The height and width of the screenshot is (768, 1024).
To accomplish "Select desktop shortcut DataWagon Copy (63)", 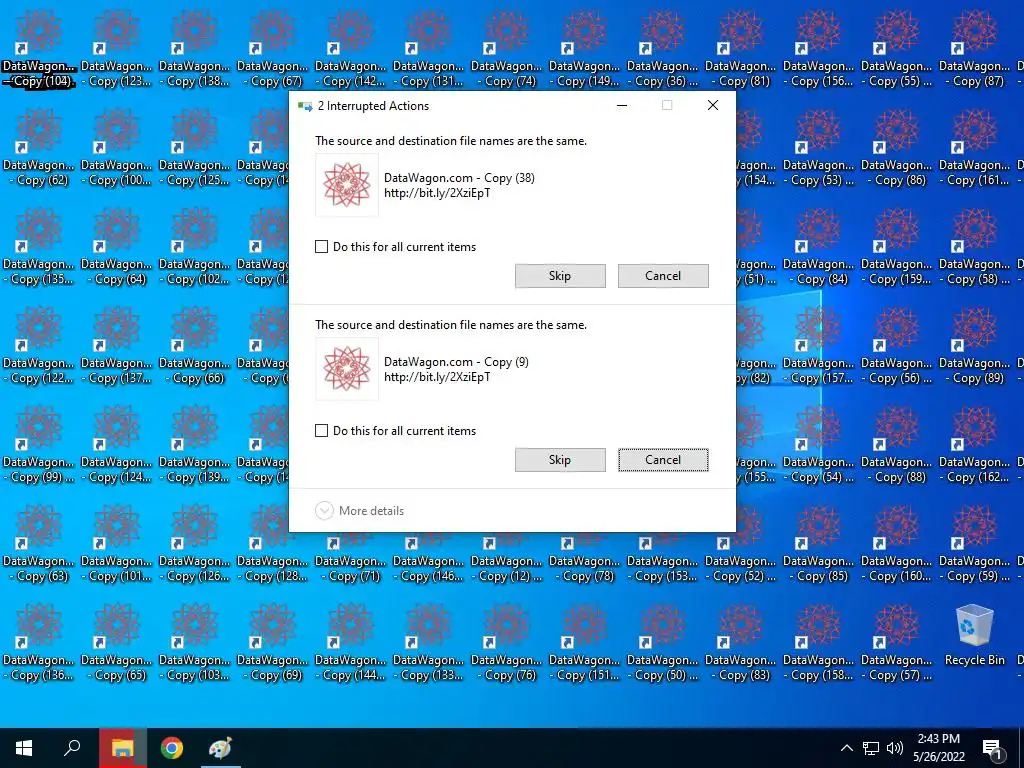I will pos(39,543).
